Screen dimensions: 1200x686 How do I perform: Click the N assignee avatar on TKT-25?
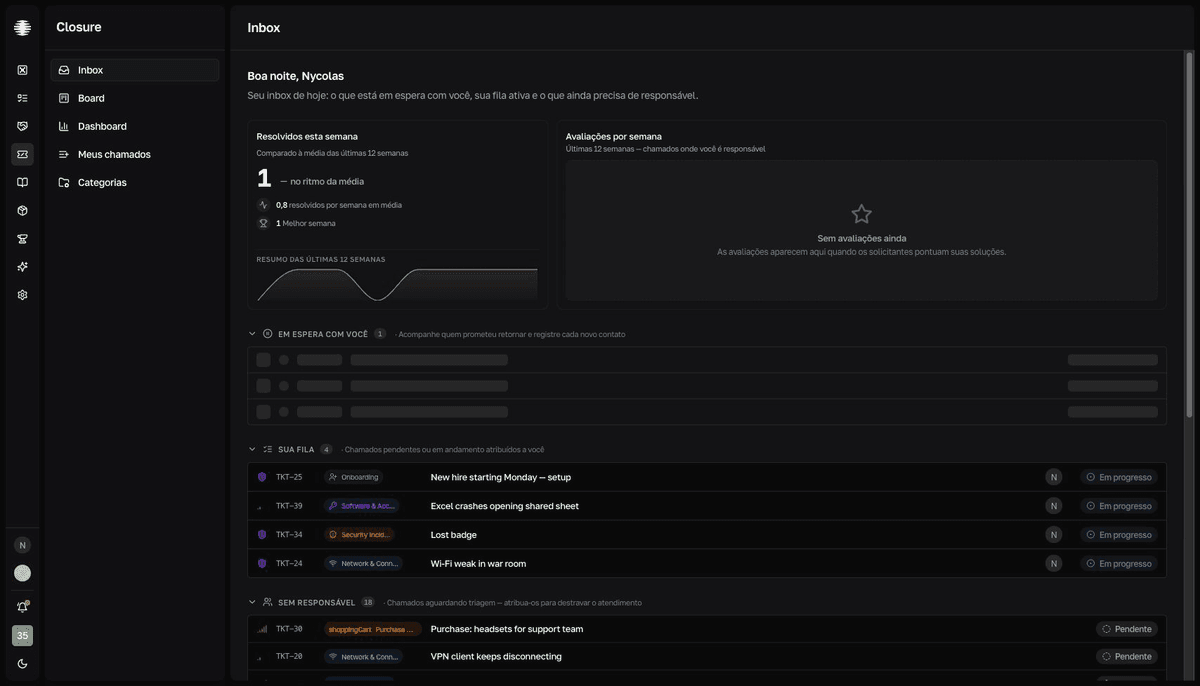(x=1053, y=477)
